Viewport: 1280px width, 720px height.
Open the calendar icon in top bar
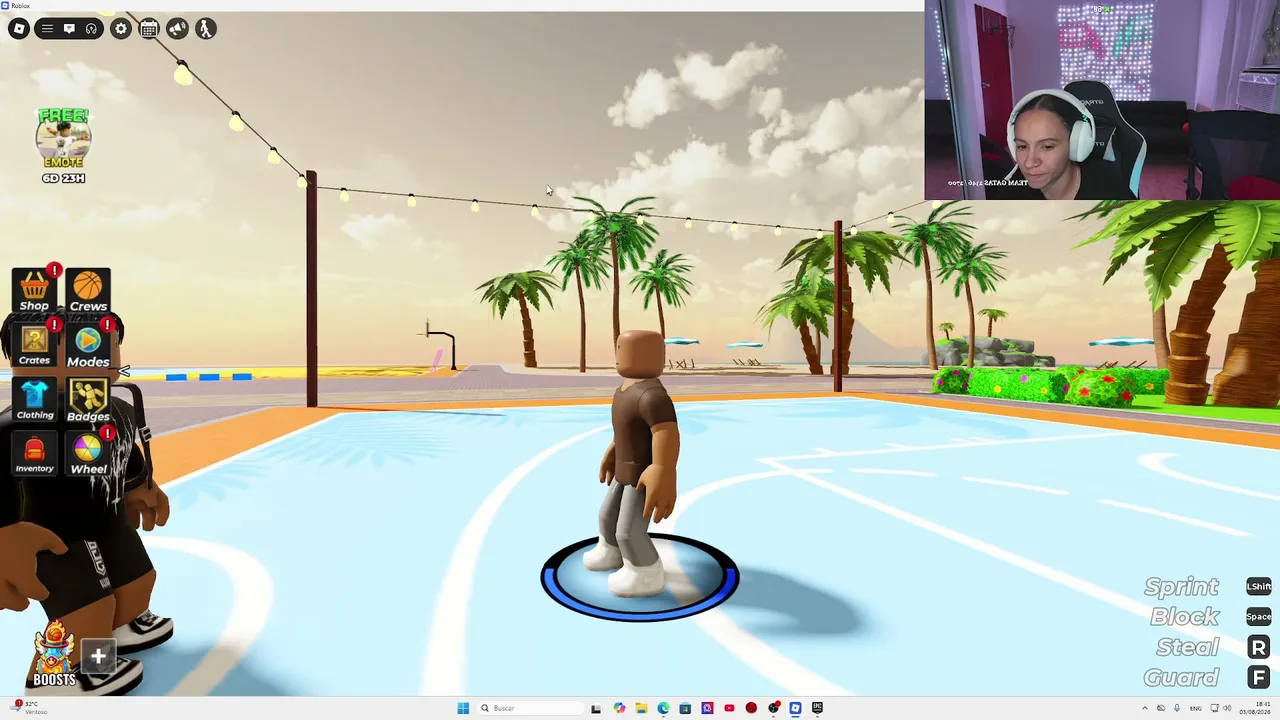[149, 29]
